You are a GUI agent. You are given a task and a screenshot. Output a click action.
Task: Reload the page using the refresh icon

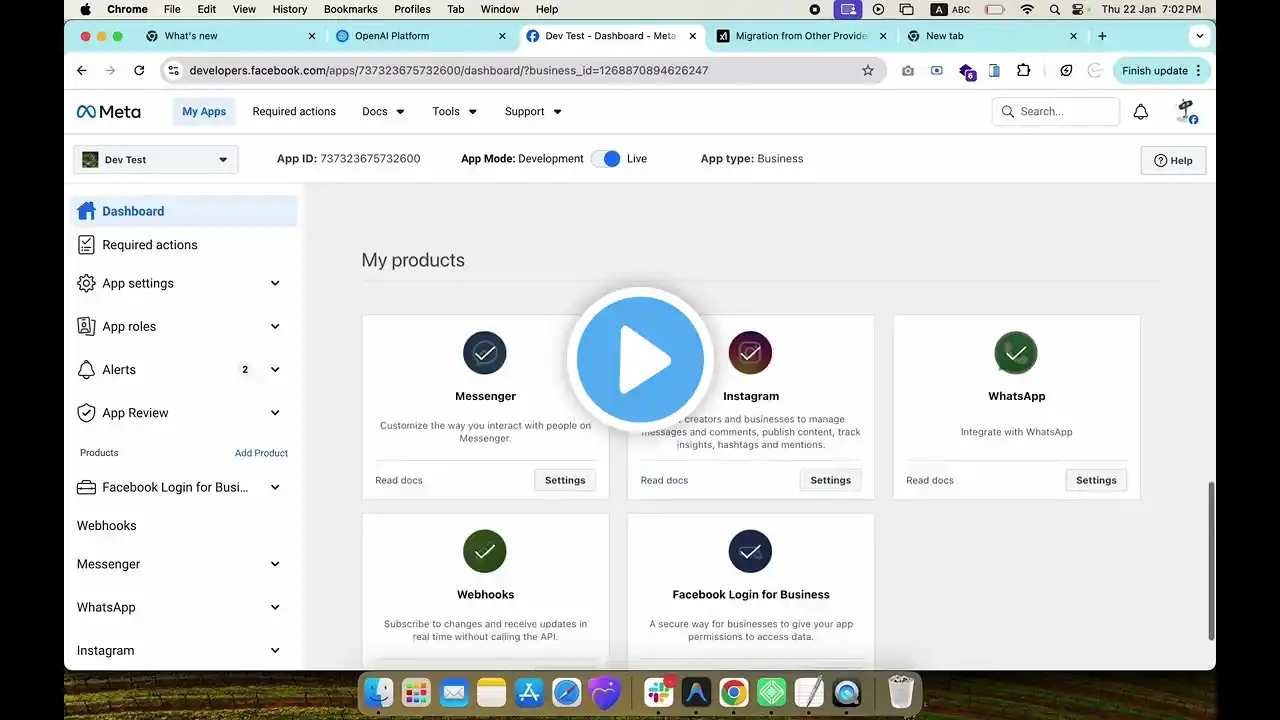pos(139,71)
